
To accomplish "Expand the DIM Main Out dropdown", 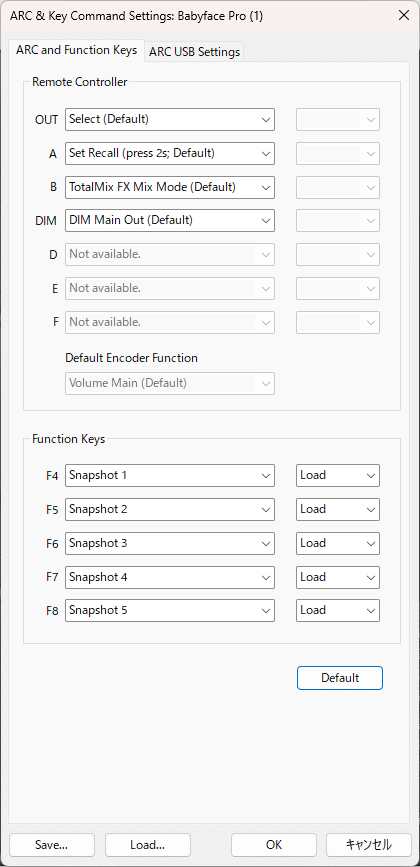I will [170, 220].
